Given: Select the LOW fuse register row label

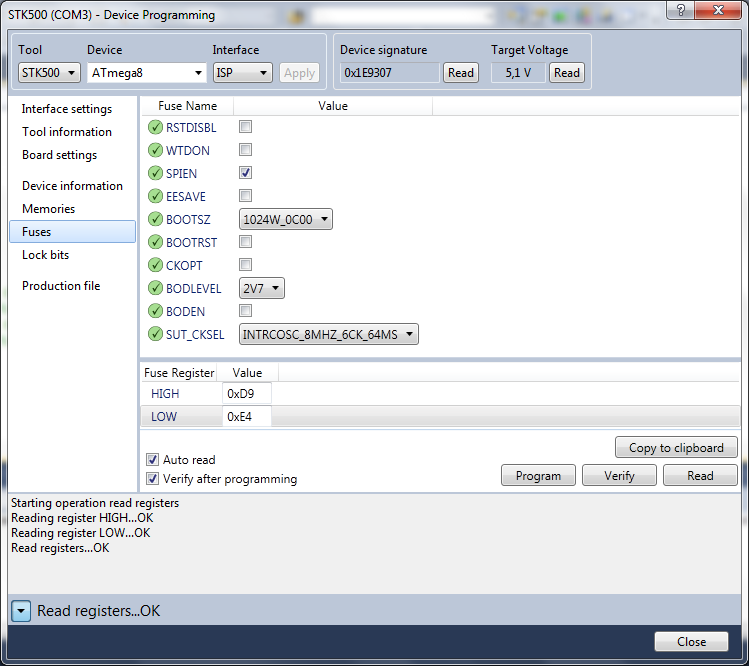Looking at the screenshot, I should 164,417.
